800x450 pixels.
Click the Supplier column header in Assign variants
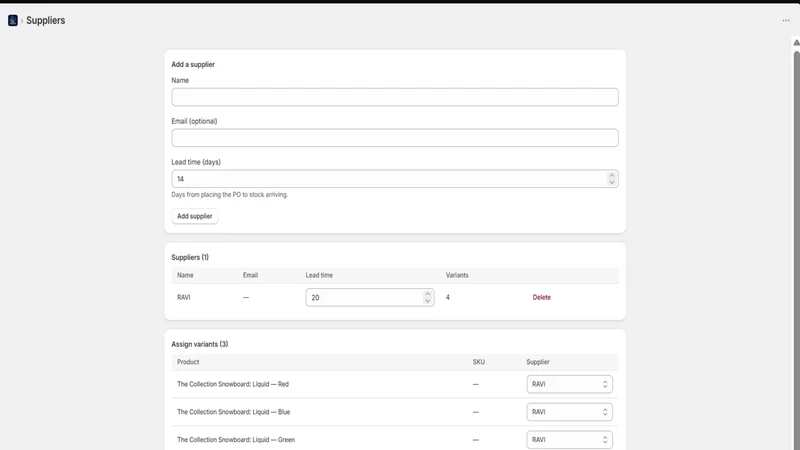(538, 362)
